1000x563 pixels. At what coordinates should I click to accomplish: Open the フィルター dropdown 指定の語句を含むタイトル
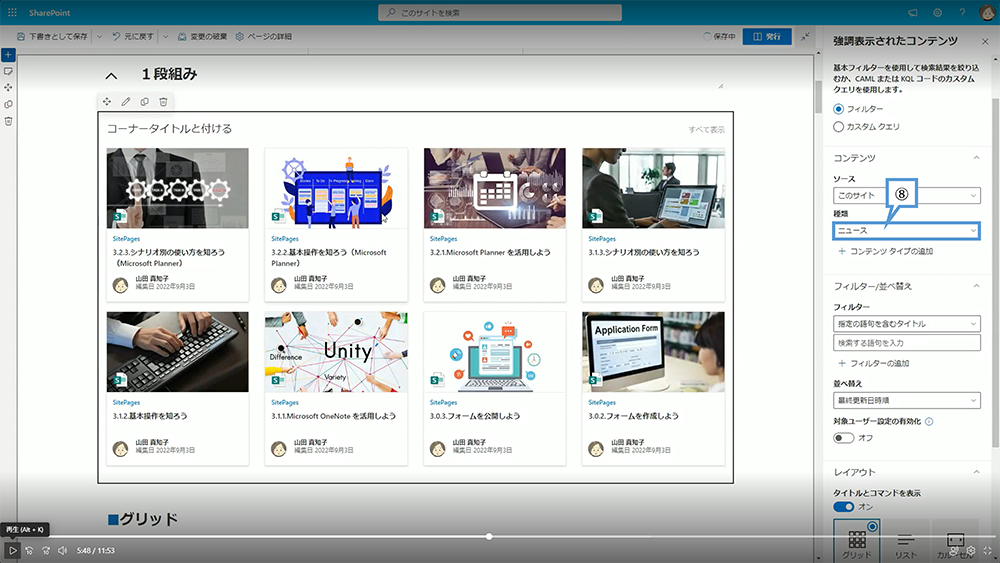pos(906,324)
